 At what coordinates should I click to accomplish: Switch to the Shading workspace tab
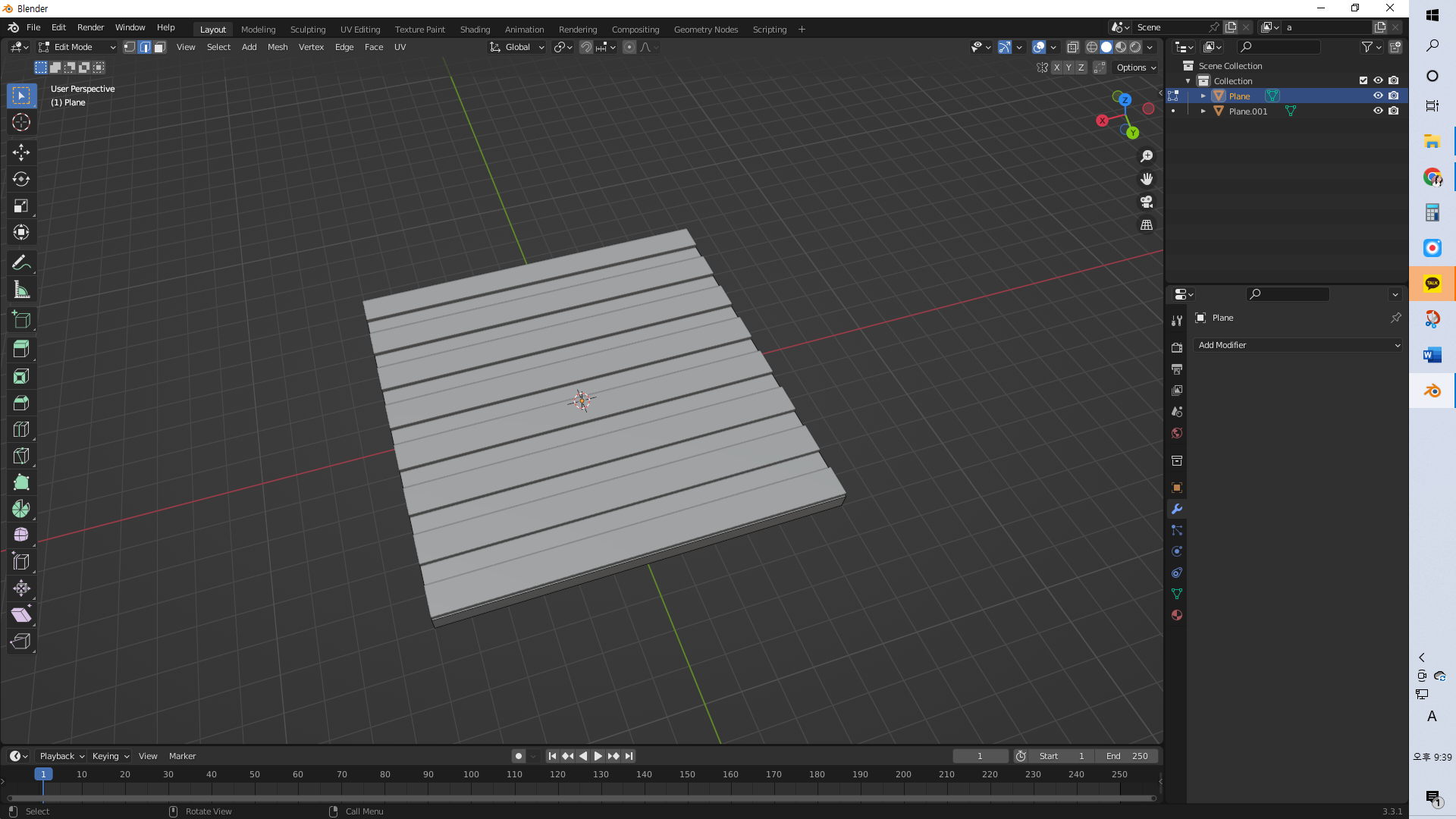(475, 30)
